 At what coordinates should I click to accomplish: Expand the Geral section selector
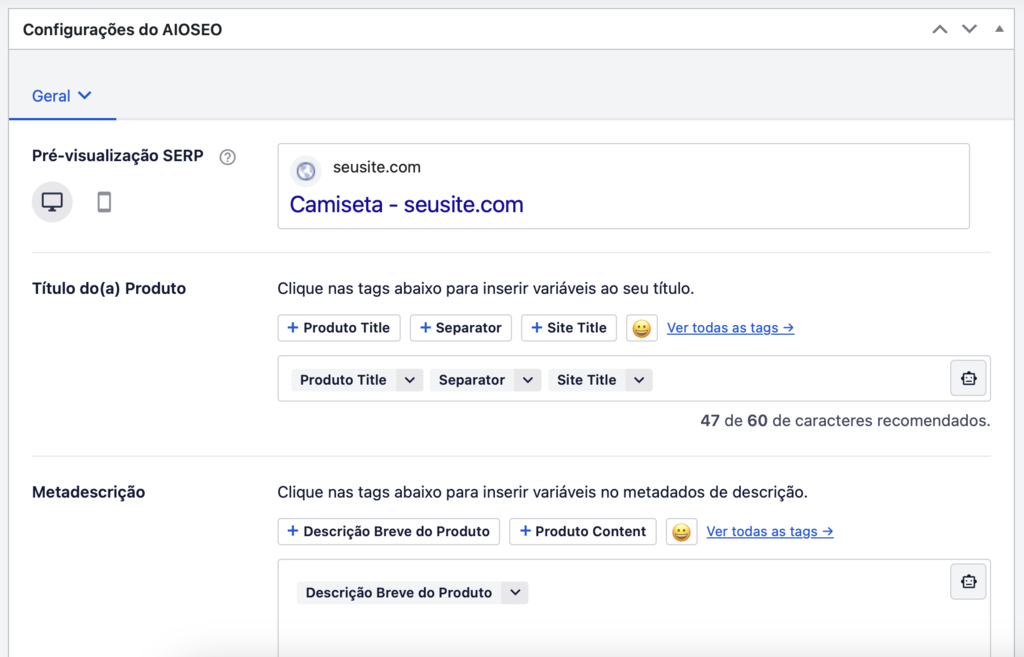[62, 95]
